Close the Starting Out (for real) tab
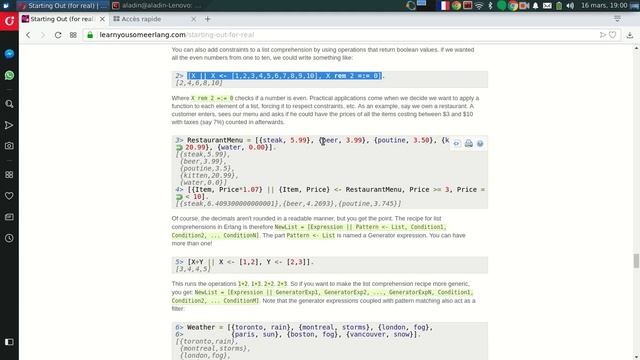Image resolution: width=640 pixels, height=360 pixels. click(x=102, y=19)
